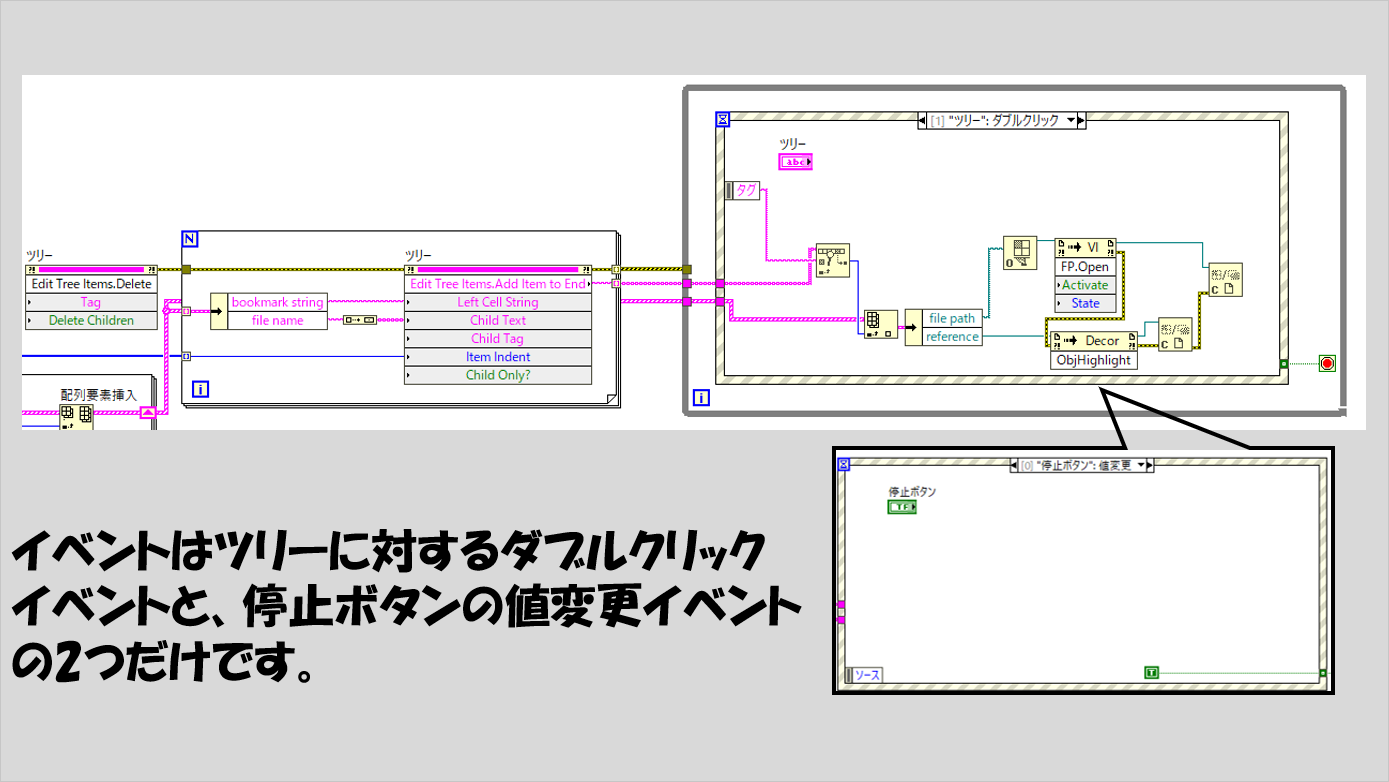
Task: Click the invoke node header above Edit Tree Items.Delete
Action: coord(91,269)
